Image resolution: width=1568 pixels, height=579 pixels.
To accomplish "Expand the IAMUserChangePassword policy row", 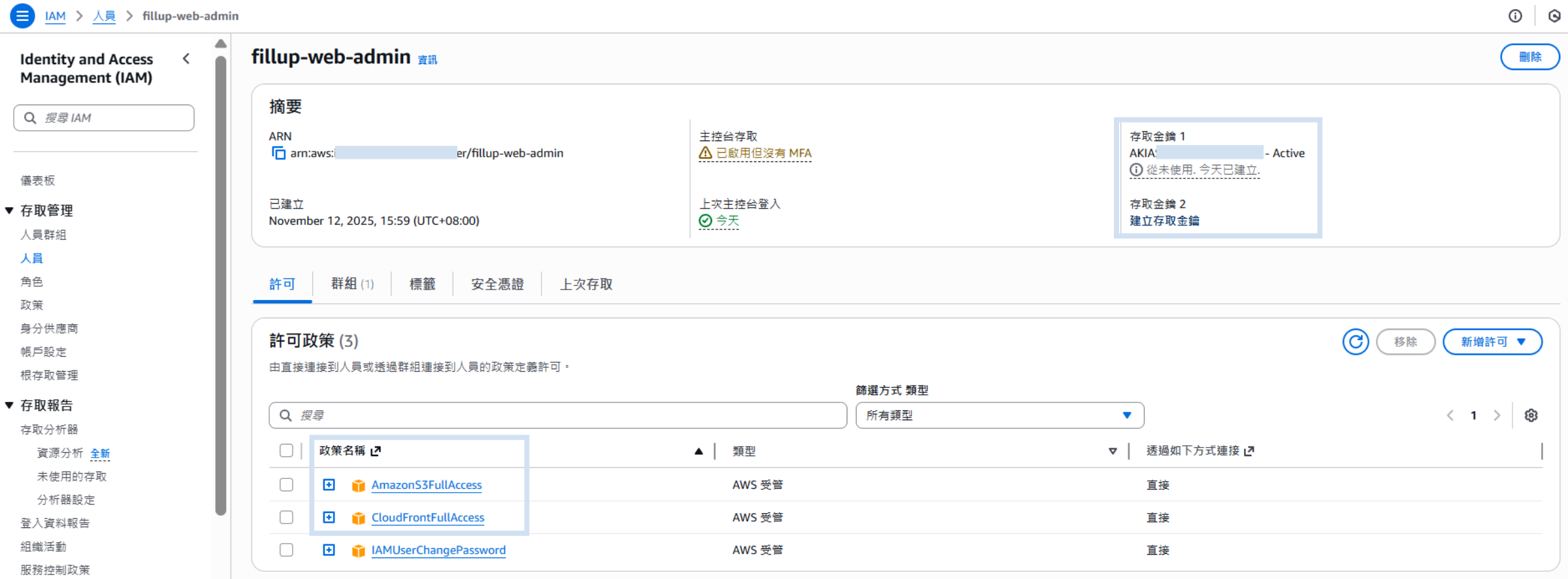I will (329, 550).
